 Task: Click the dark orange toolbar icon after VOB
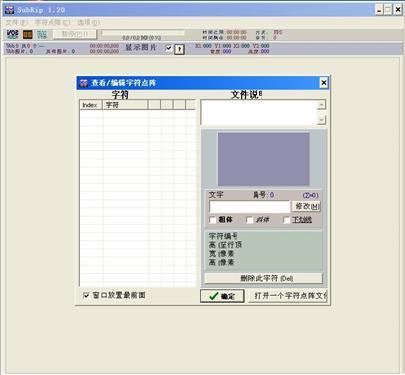point(28,34)
